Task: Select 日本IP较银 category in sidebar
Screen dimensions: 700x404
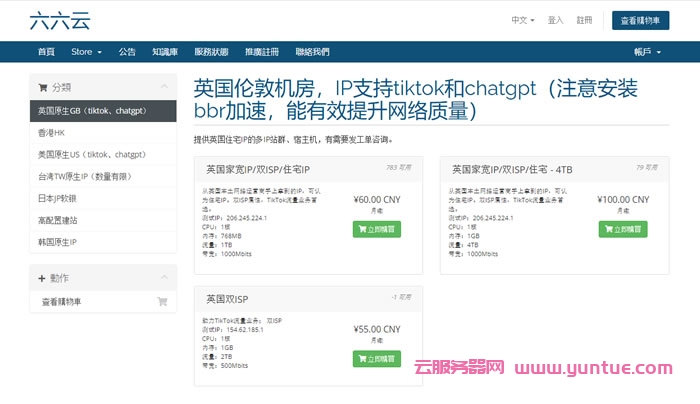Action: coord(58,198)
